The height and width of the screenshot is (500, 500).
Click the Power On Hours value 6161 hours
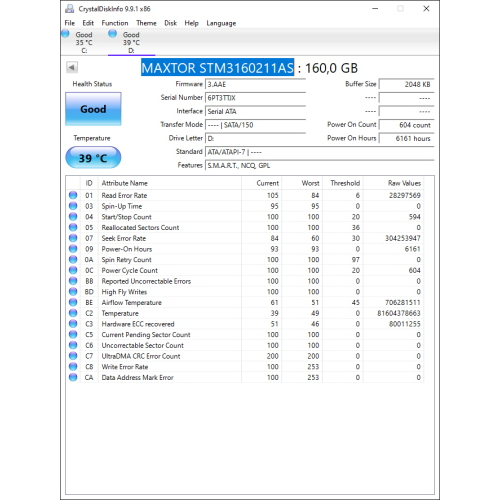[x=407, y=138]
